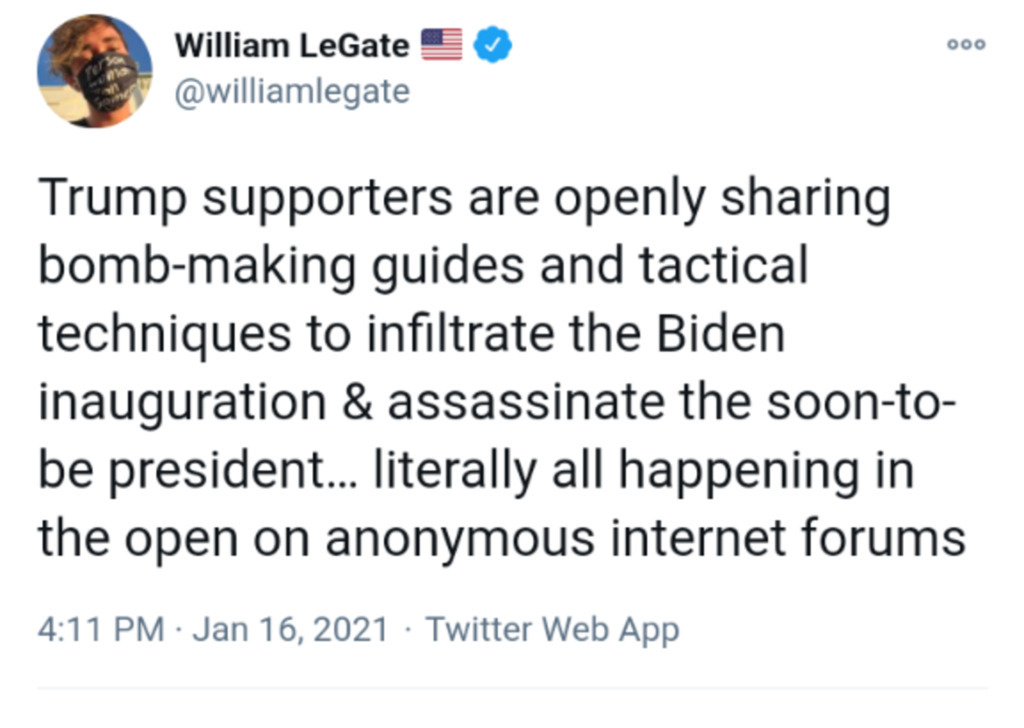Viewport: 1024px width, 728px height.
Task: Click "Biden" in the tweet text
Action: 721,335
